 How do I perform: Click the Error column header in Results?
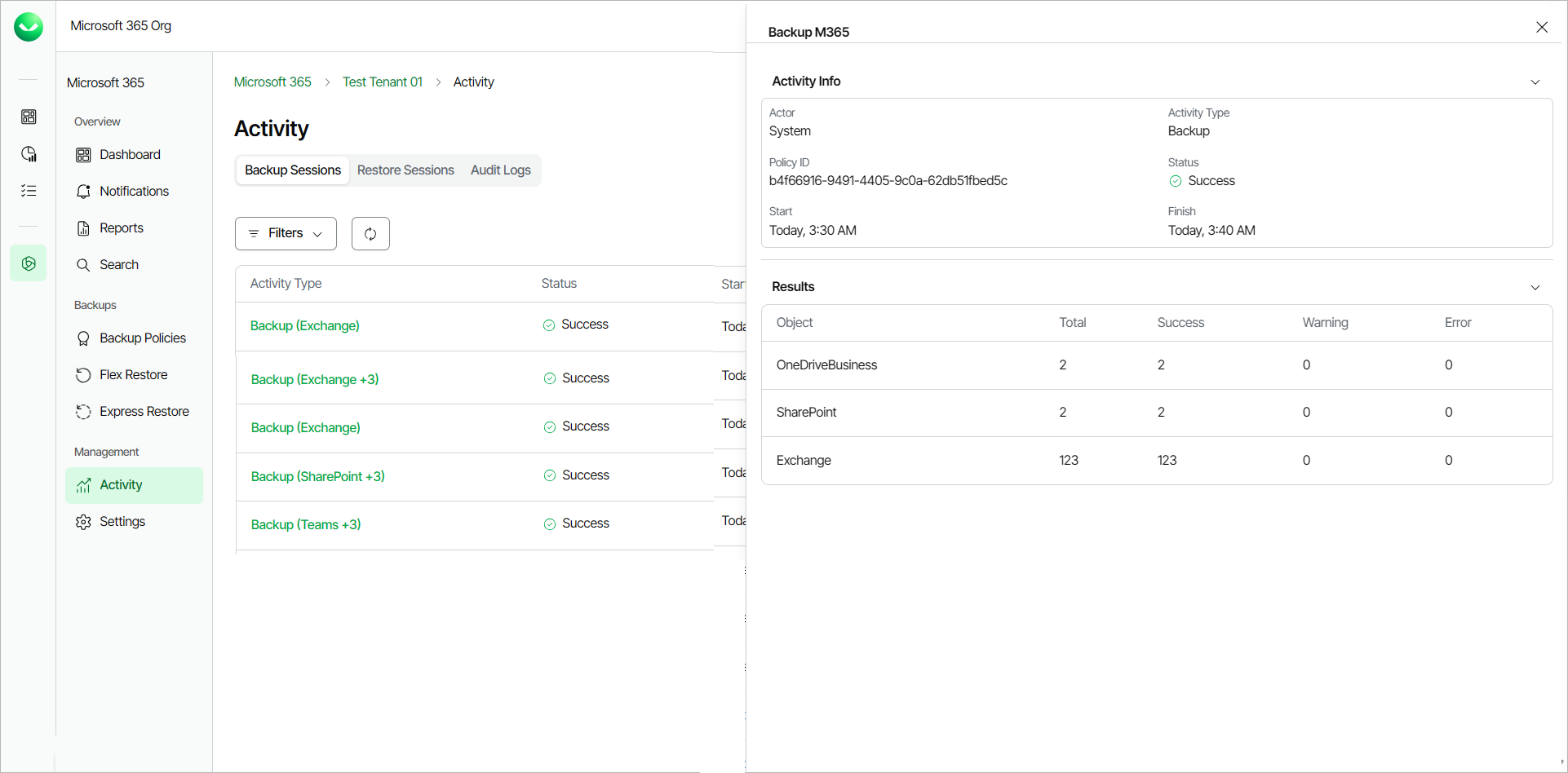(1458, 322)
